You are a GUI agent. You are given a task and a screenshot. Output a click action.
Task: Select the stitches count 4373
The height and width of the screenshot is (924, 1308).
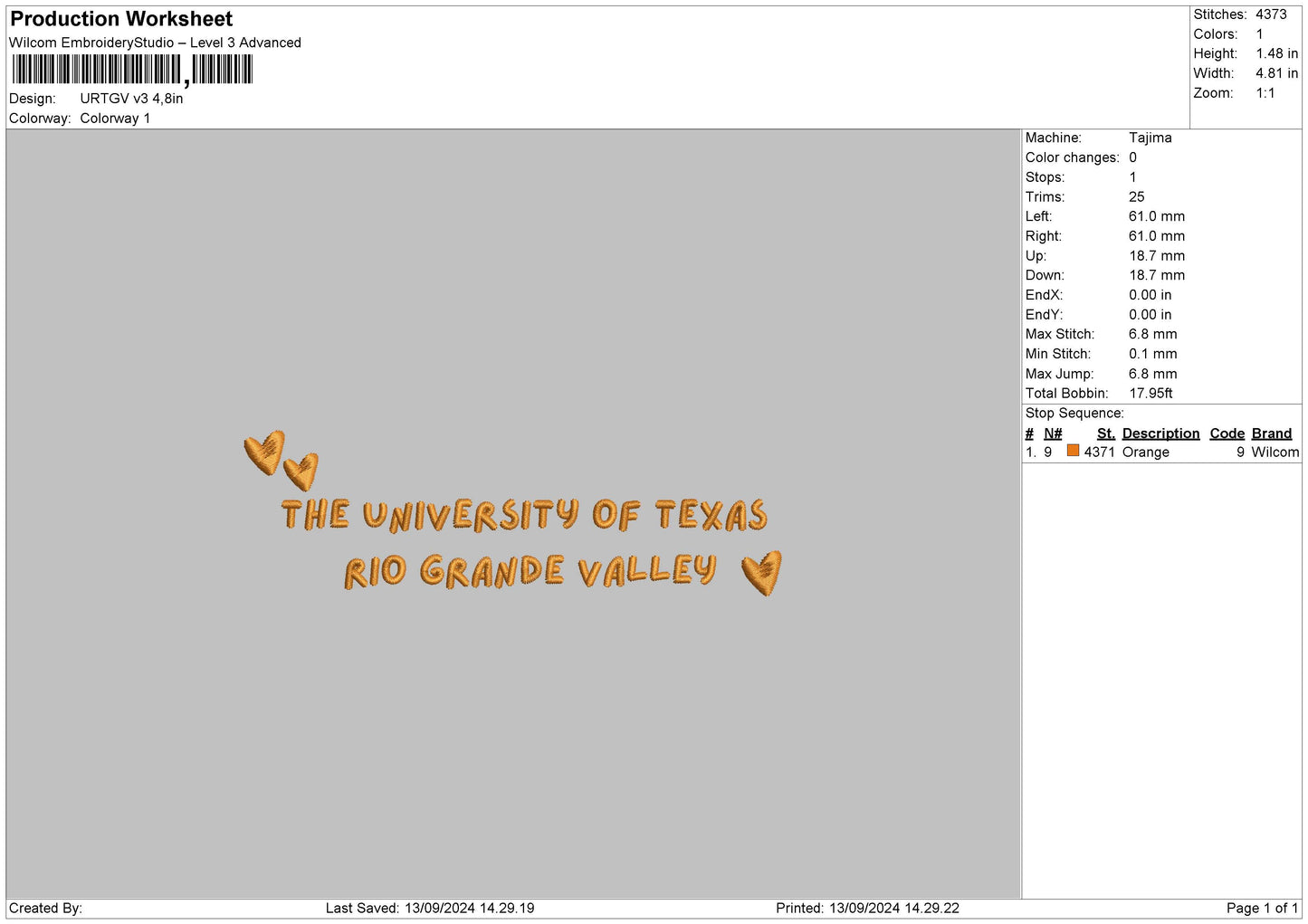[x=1271, y=14]
